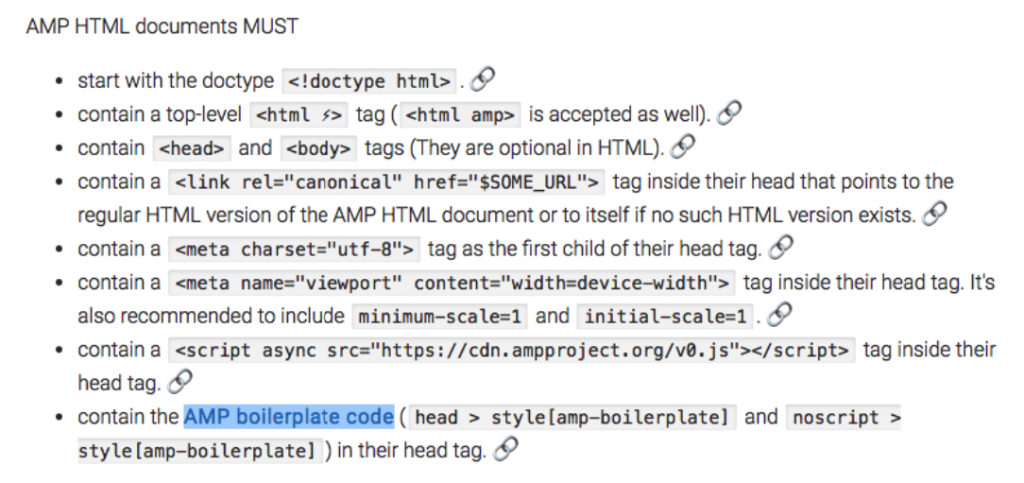Image resolution: width=1024 pixels, height=483 pixels.
Task: Click the meta charset="utf-8" code snippet
Action: click(294, 249)
